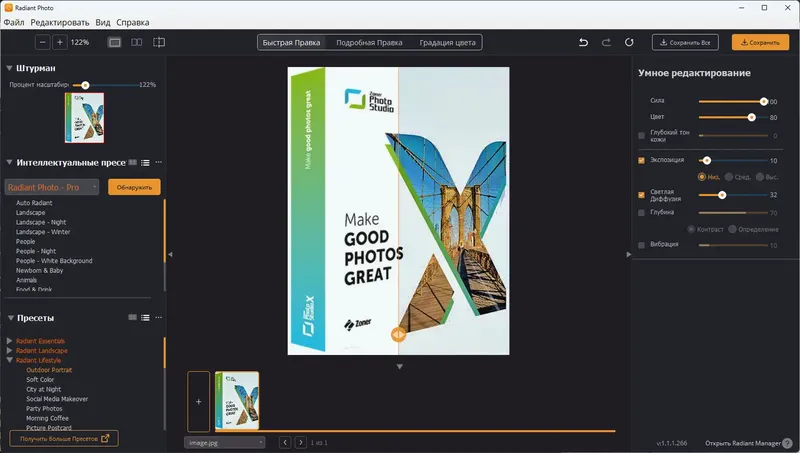Click the redo arrow icon
The height and width of the screenshot is (453, 800).
606,42
